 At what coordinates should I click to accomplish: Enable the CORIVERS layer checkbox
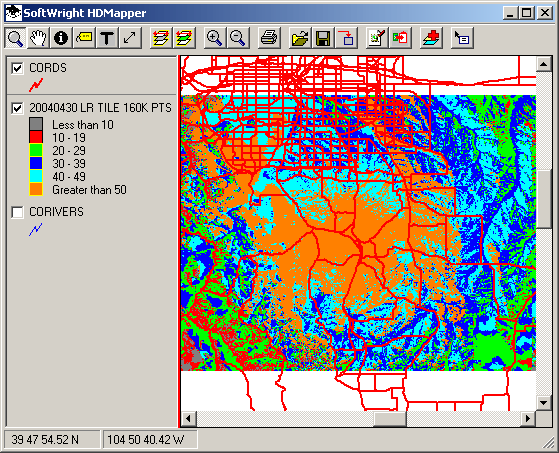[17, 212]
